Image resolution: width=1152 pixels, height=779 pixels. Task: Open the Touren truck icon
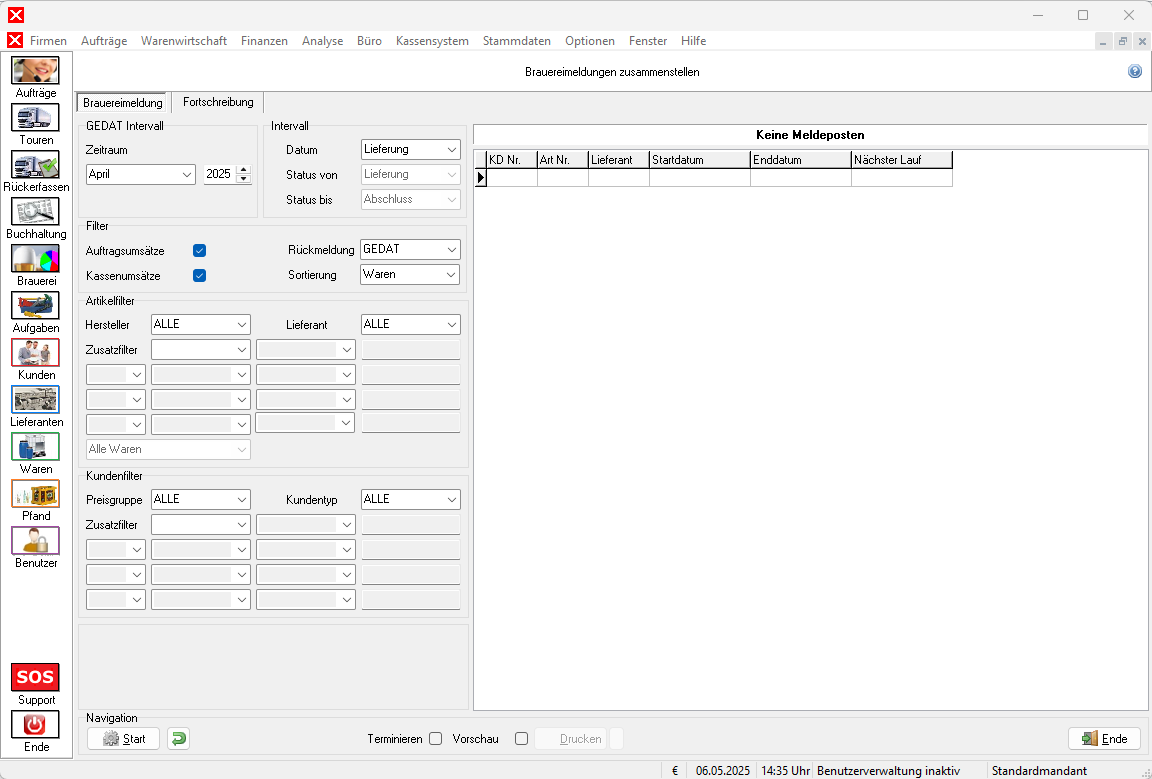[x=35, y=118]
